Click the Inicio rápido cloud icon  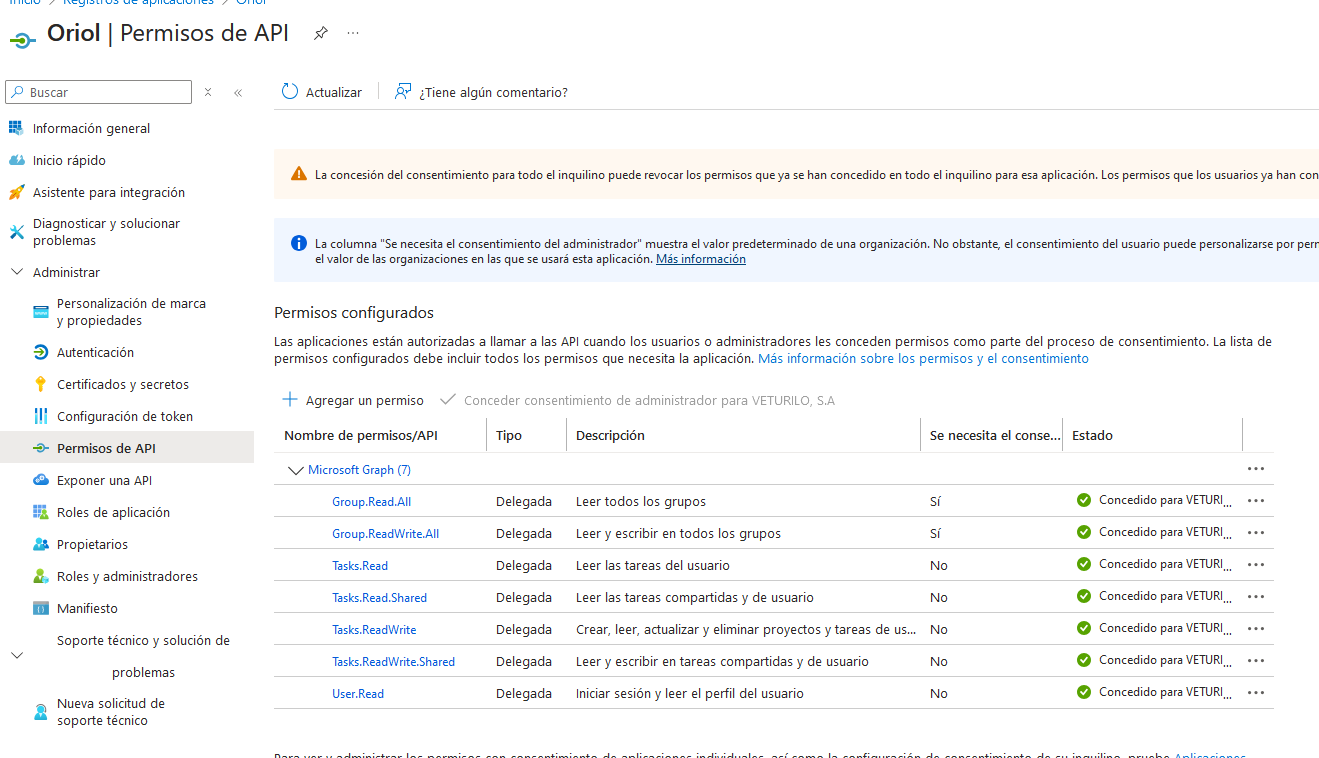click(x=16, y=160)
